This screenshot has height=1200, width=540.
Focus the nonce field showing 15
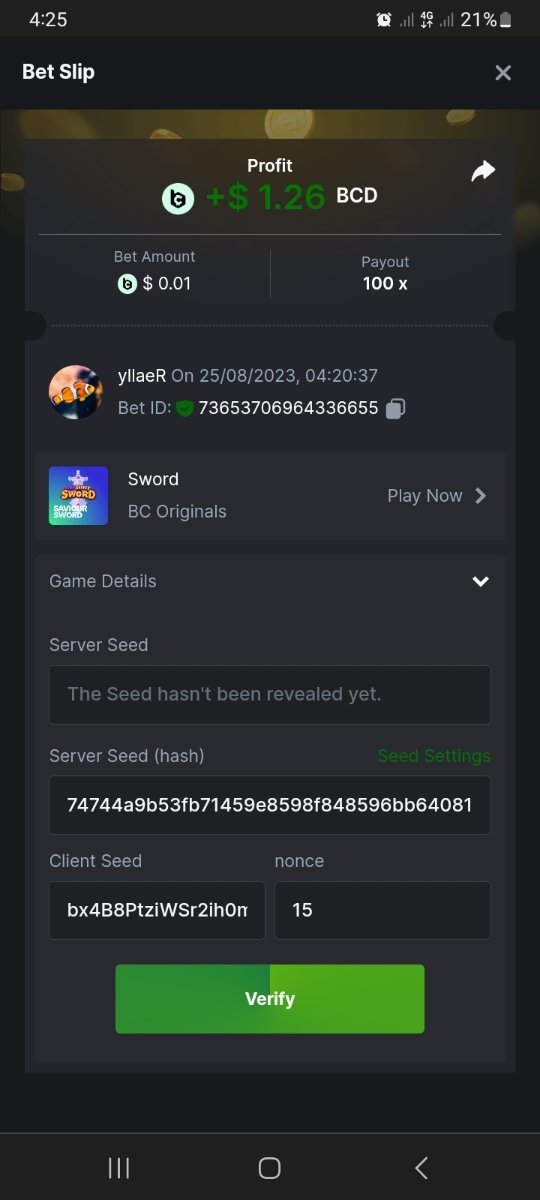pyautogui.click(x=383, y=910)
